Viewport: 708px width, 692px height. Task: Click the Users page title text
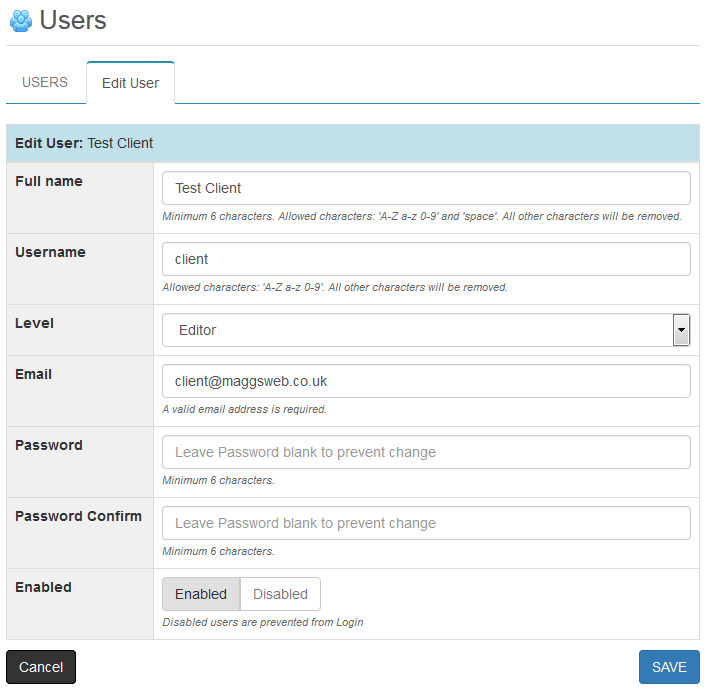[x=73, y=20]
